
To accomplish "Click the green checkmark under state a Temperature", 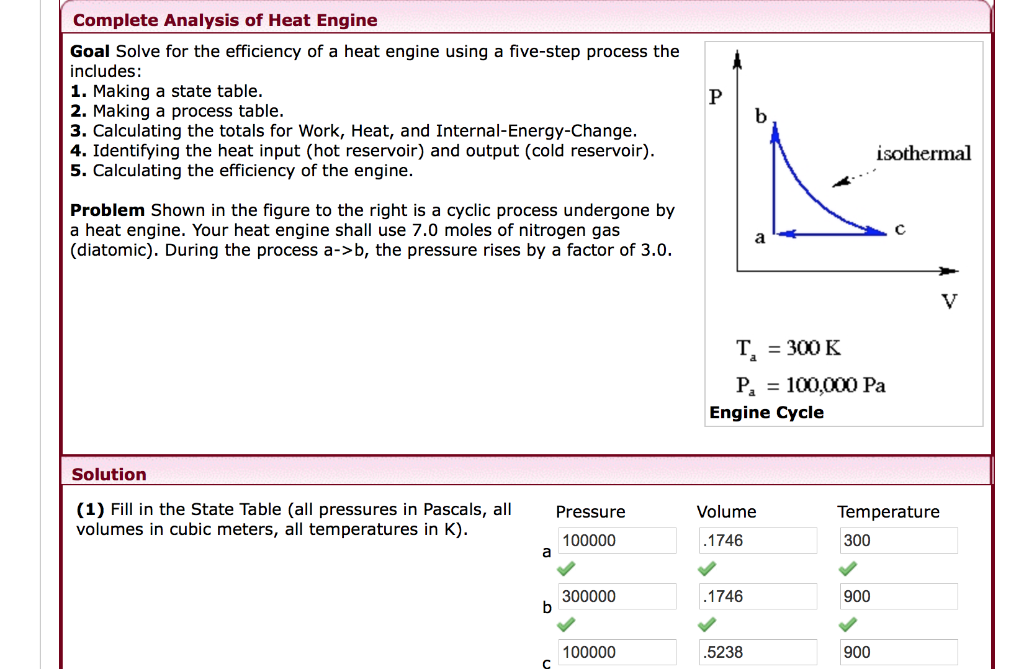I will point(848,568).
